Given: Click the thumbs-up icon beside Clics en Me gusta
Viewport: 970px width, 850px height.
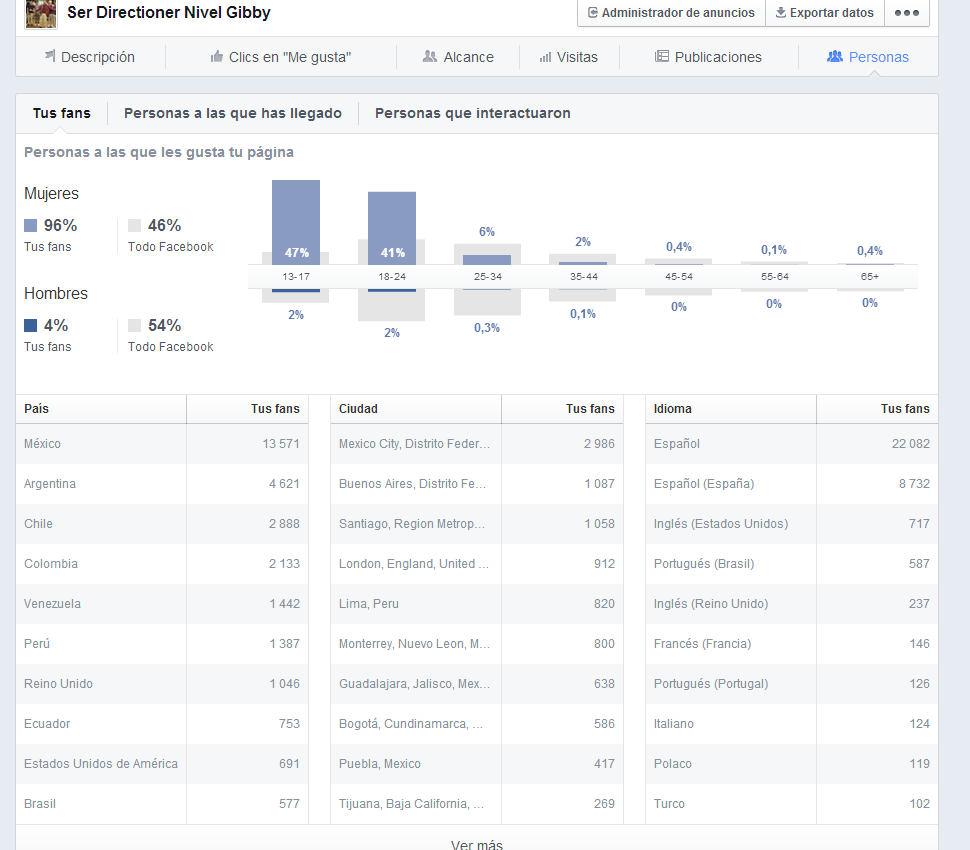Looking at the screenshot, I should (x=217, y=57).
